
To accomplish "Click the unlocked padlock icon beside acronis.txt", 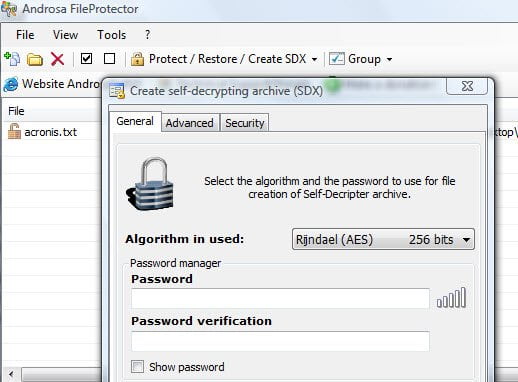I will click(x=14, y=131).
